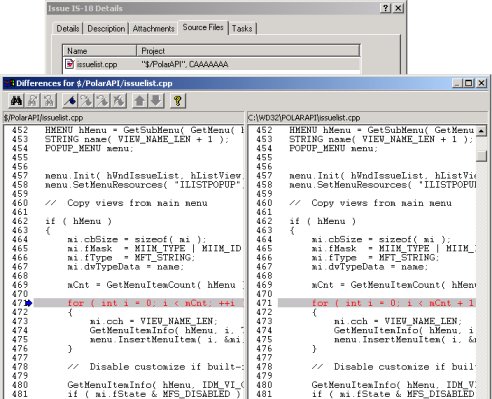
Task: Switch to the Tasks tab
Action: pyautogui.click(x=242, y=29)
